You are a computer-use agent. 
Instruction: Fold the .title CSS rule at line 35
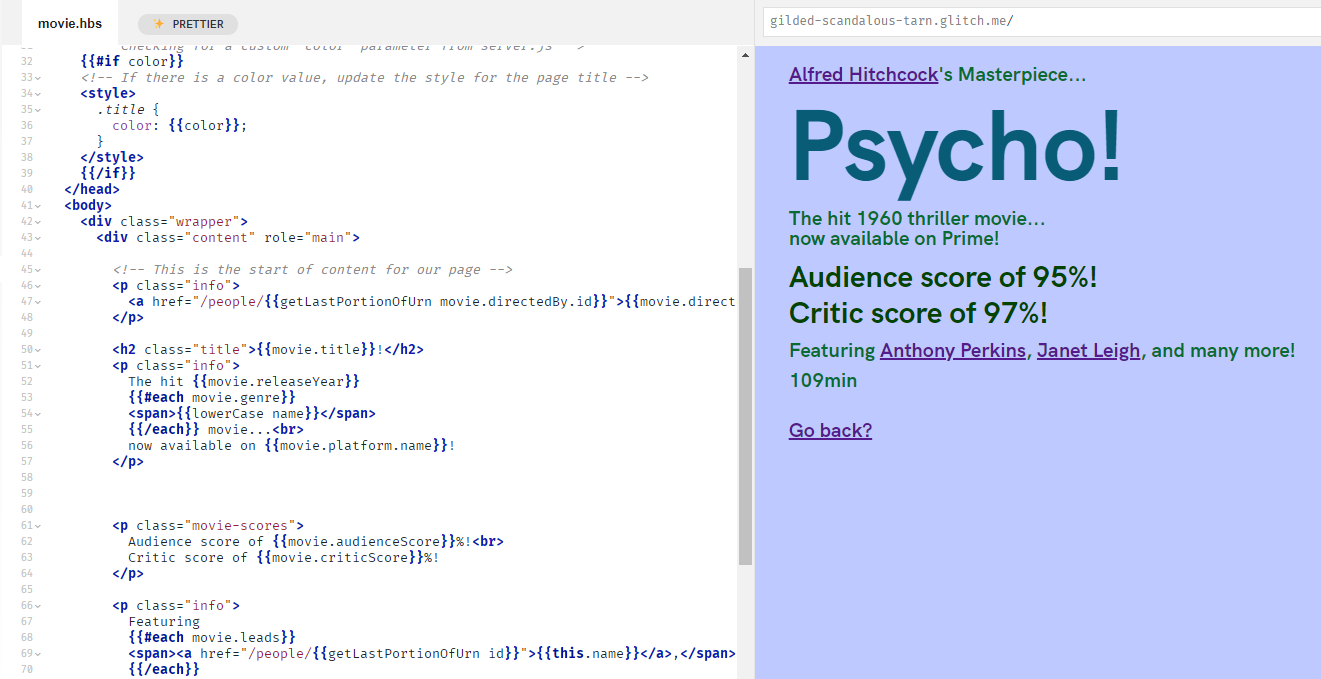(38, 110)
